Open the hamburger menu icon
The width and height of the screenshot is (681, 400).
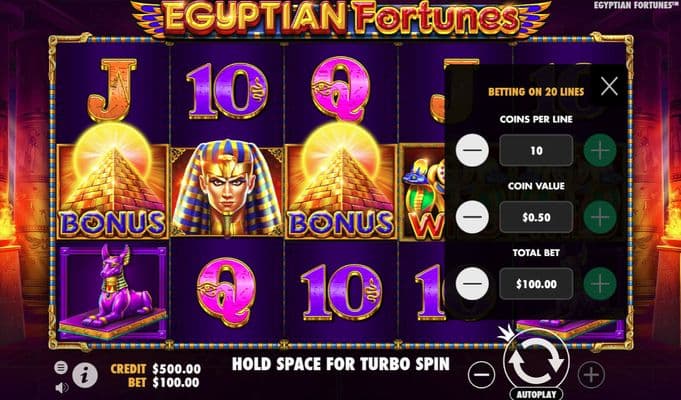tap(61, 368)
